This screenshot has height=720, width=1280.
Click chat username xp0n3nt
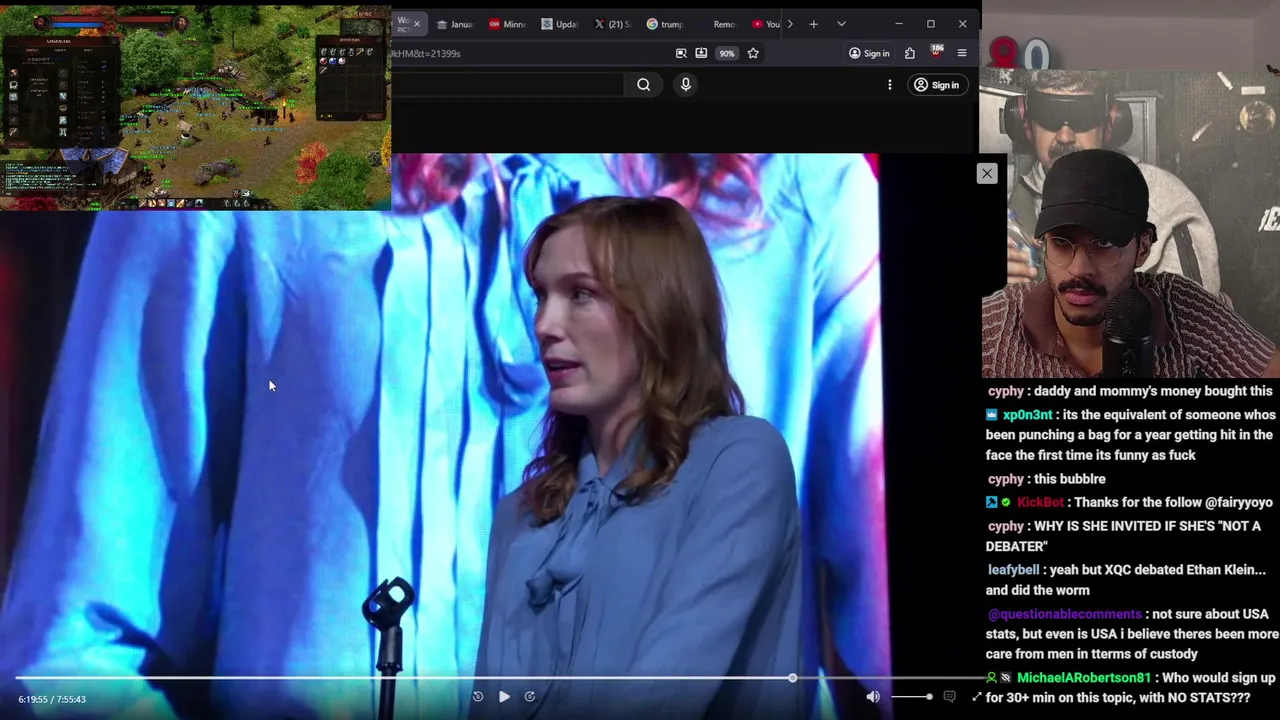[1027, 414]
